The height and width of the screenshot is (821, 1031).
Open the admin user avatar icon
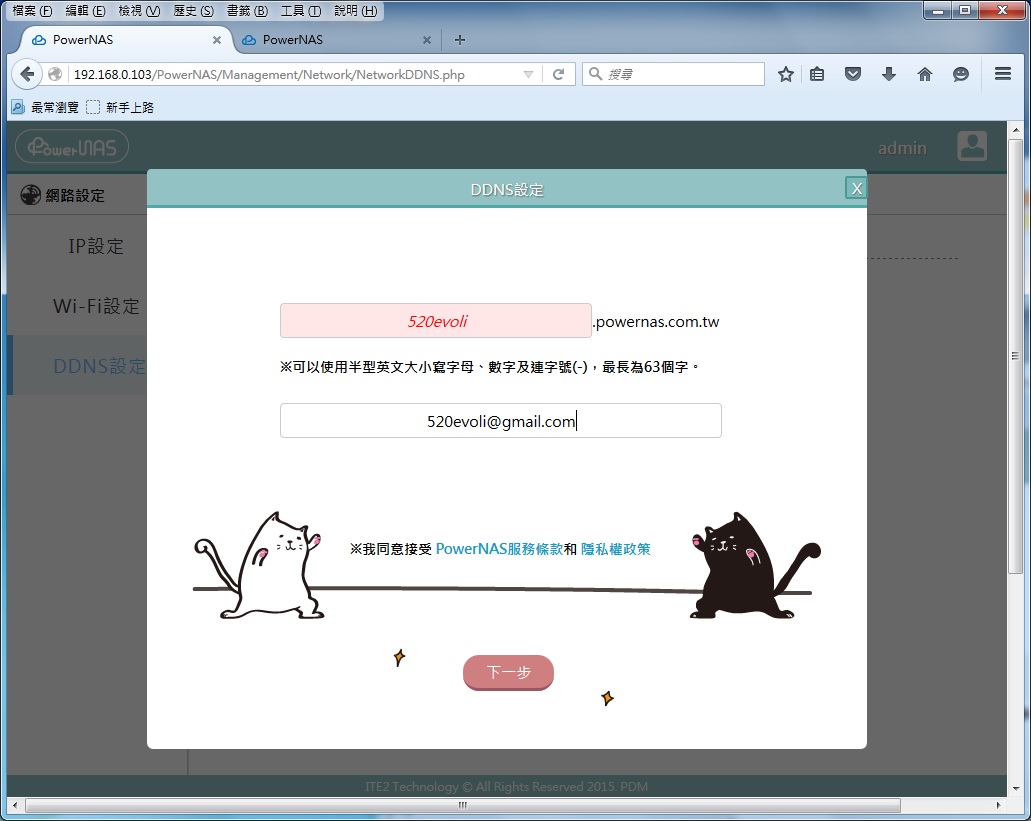click(972, 146)
